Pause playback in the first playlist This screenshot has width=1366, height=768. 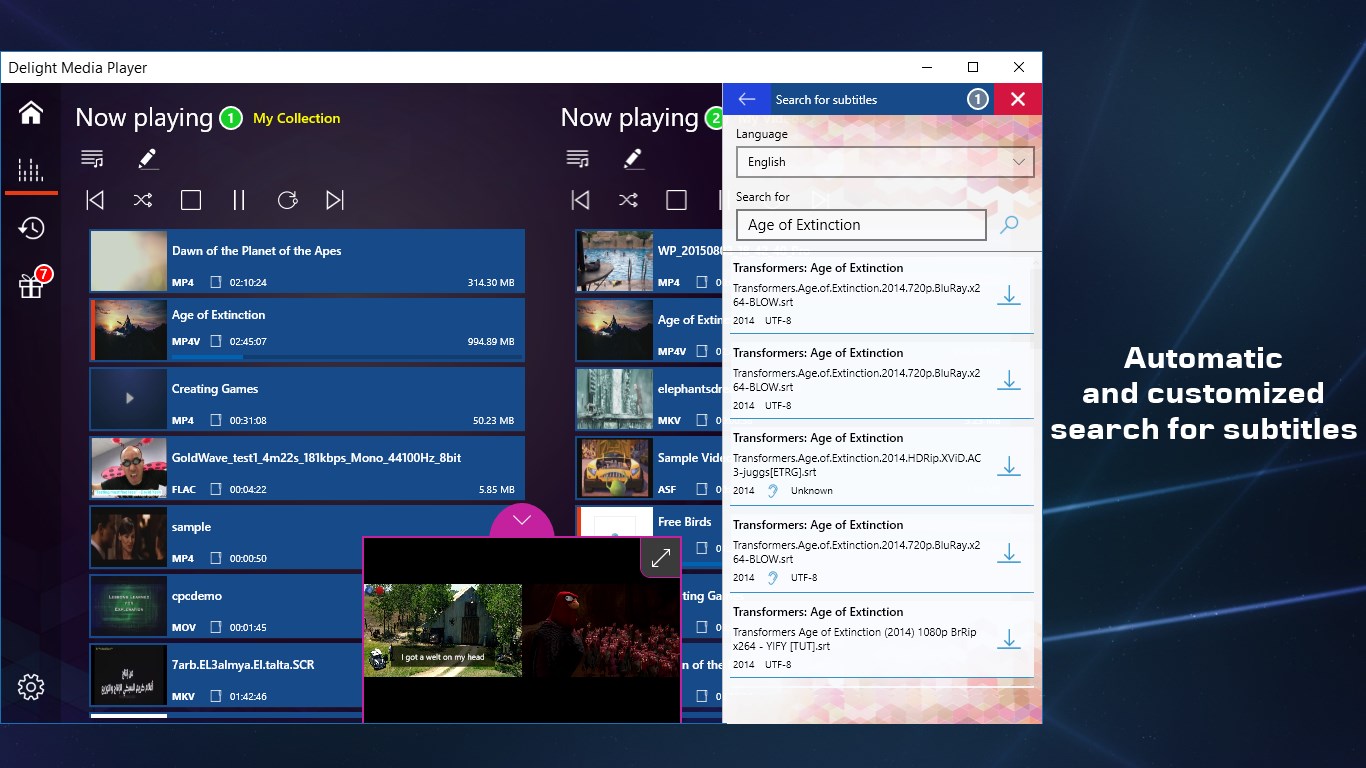pos(239,200)
